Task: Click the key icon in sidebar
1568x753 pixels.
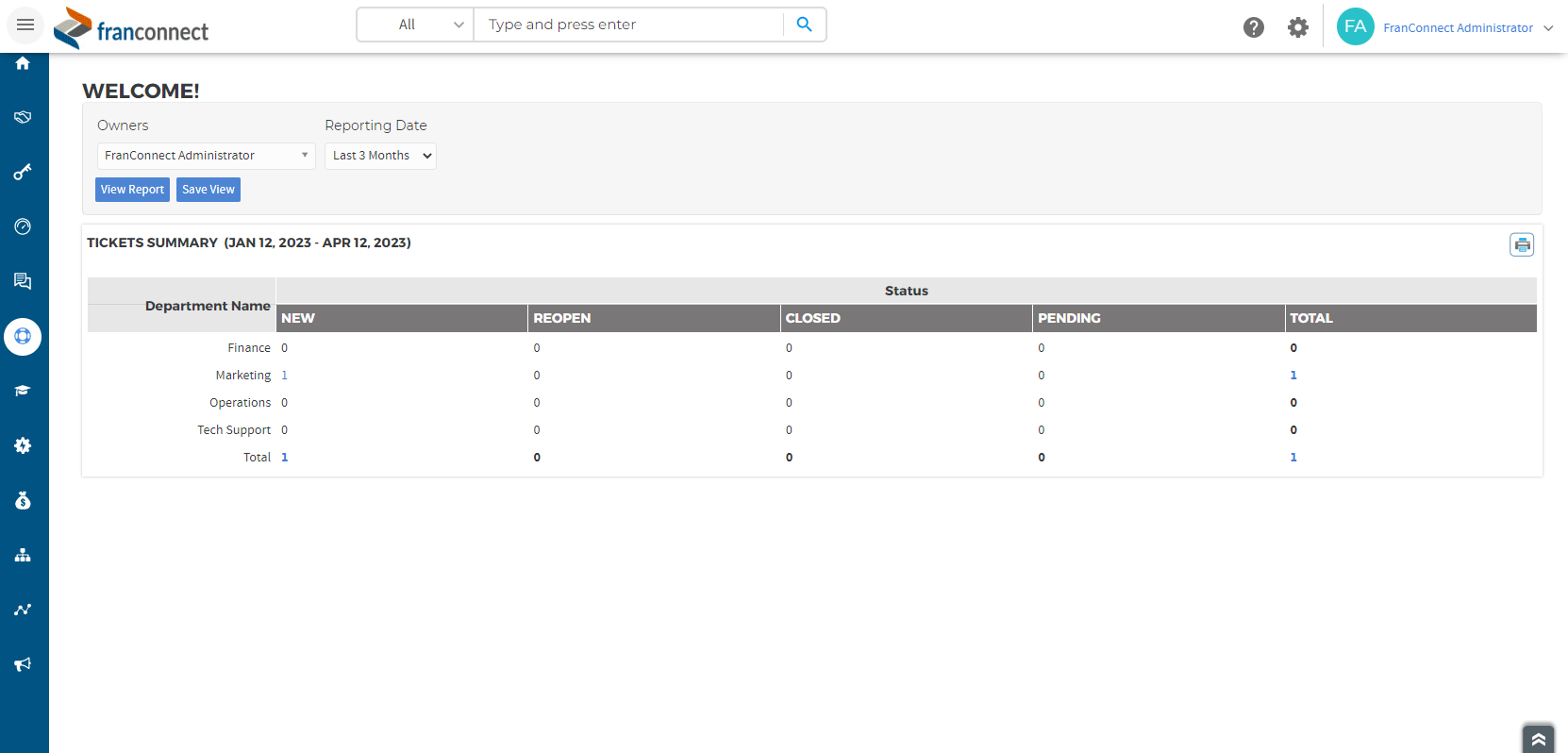Action: click(23, 172)
